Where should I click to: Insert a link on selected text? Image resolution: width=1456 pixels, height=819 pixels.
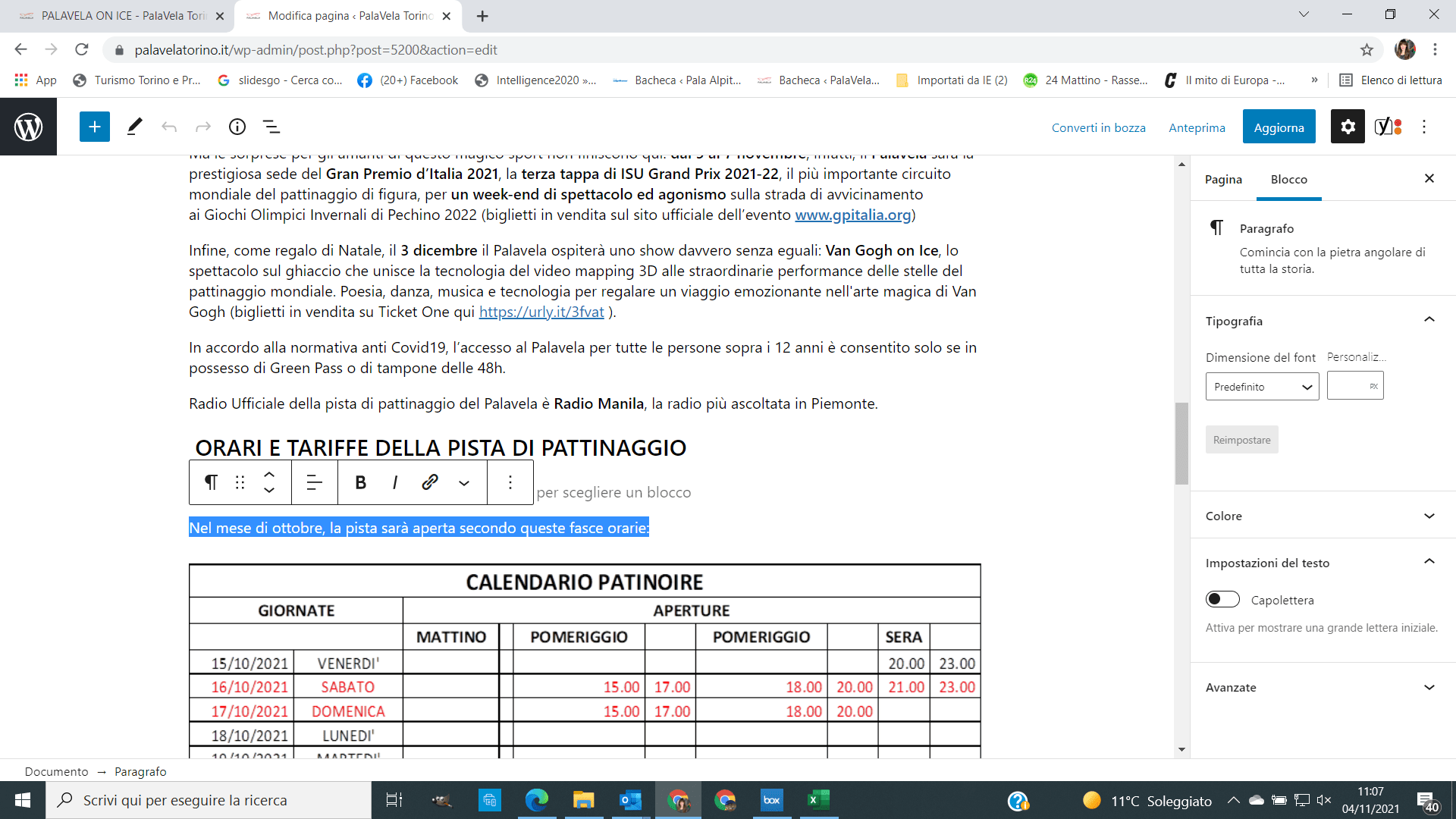pos(430,482)
